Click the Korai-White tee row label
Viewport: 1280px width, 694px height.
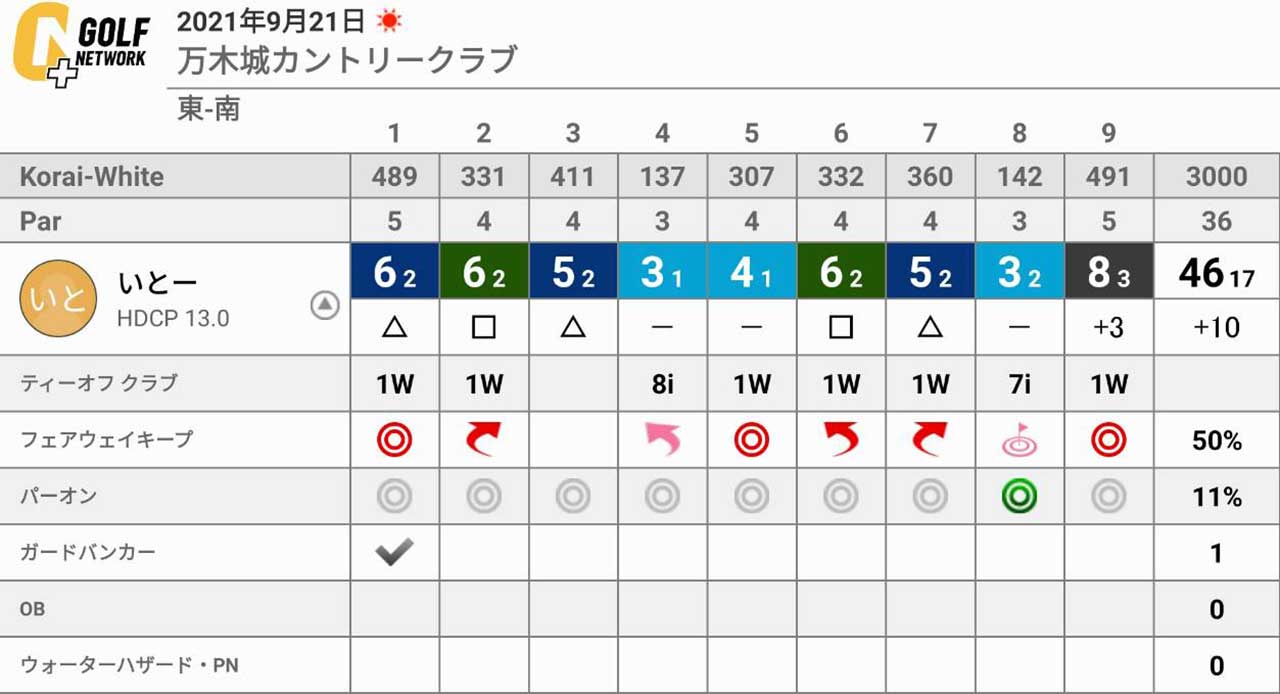click(92, 177)
